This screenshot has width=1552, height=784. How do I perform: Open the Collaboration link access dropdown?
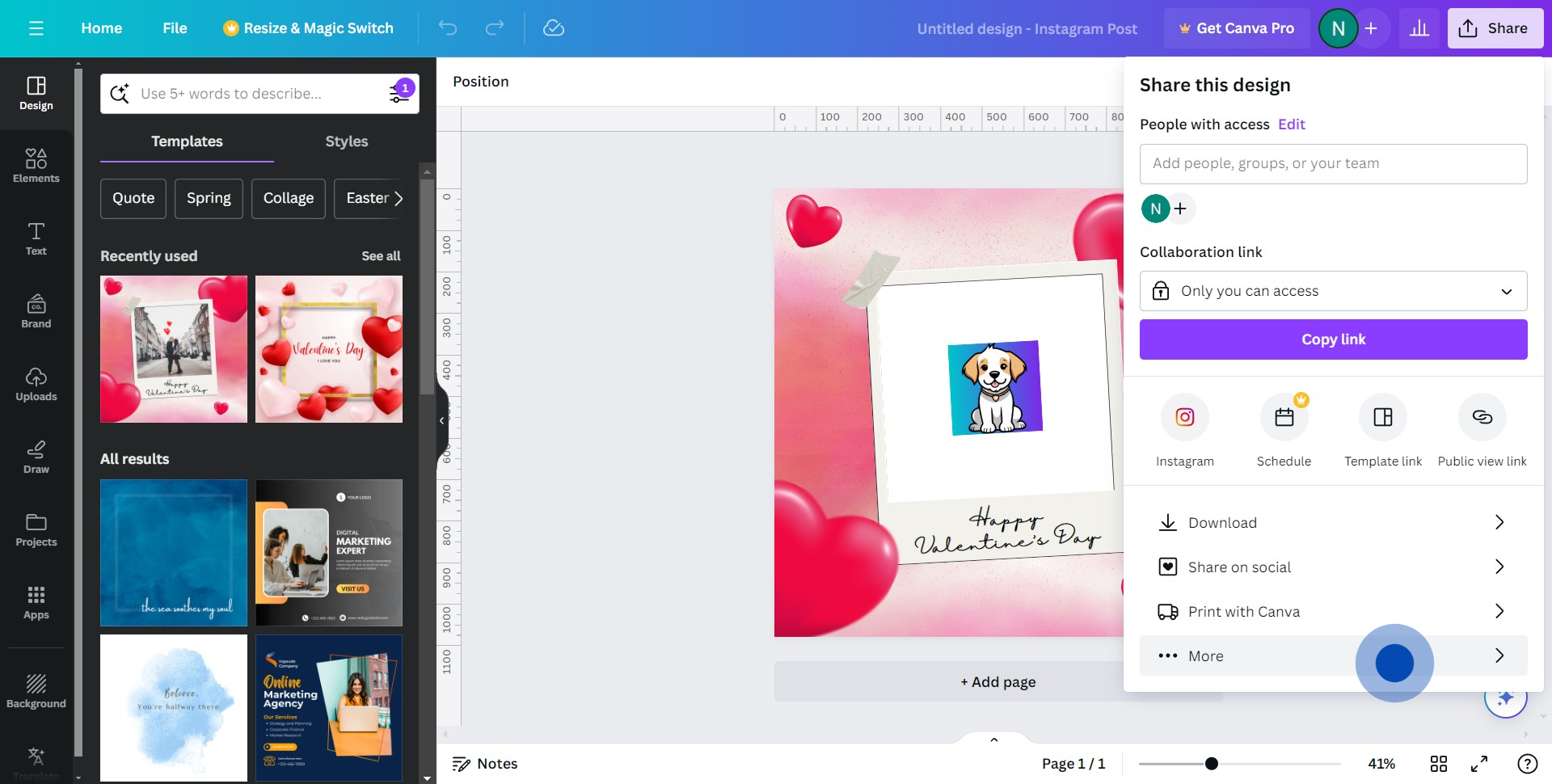click(1333, 291)
